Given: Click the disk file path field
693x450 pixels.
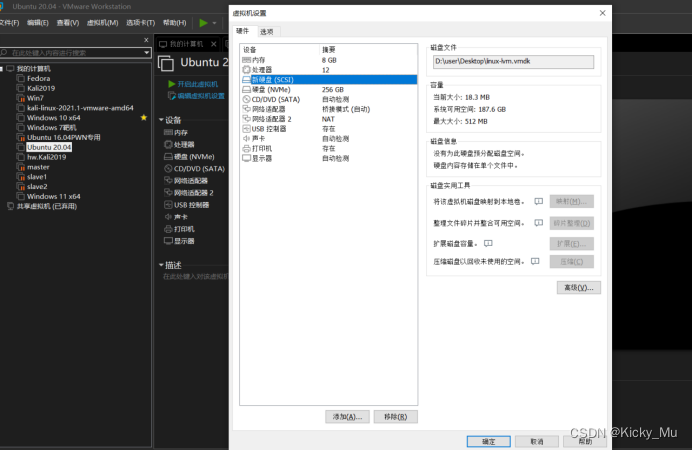Looking at the screenshot, I should (514, 61).
